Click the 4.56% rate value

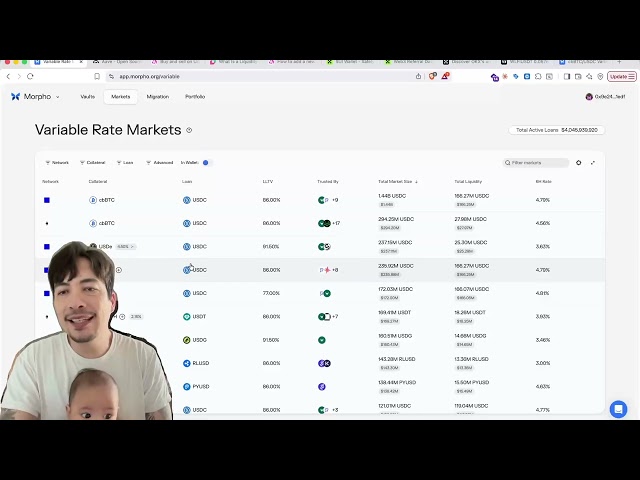click(x=543, y=223)
